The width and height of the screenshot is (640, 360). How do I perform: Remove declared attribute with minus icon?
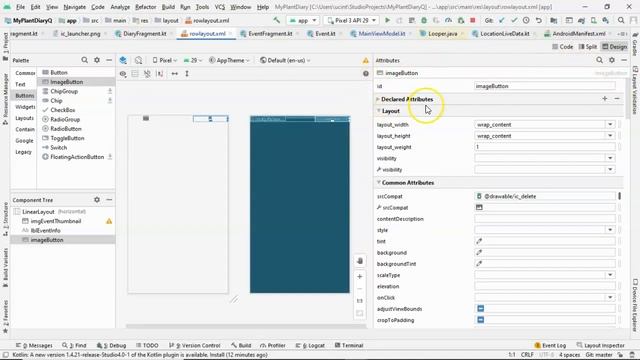coord(617,99)
